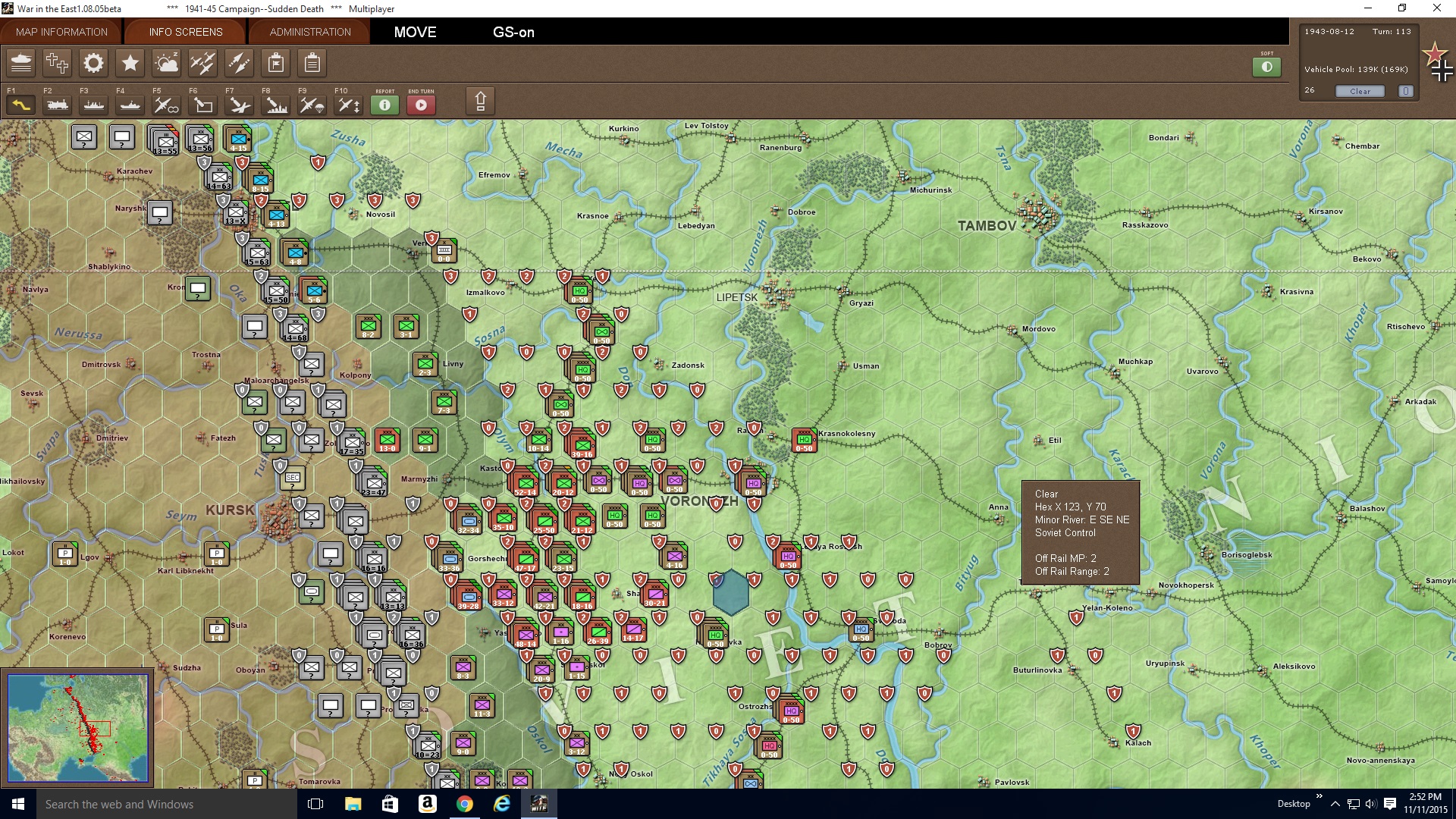1456x819 pixels.
Task: Select F7 bomb airfield mode
Action: [x=240, y=105]
